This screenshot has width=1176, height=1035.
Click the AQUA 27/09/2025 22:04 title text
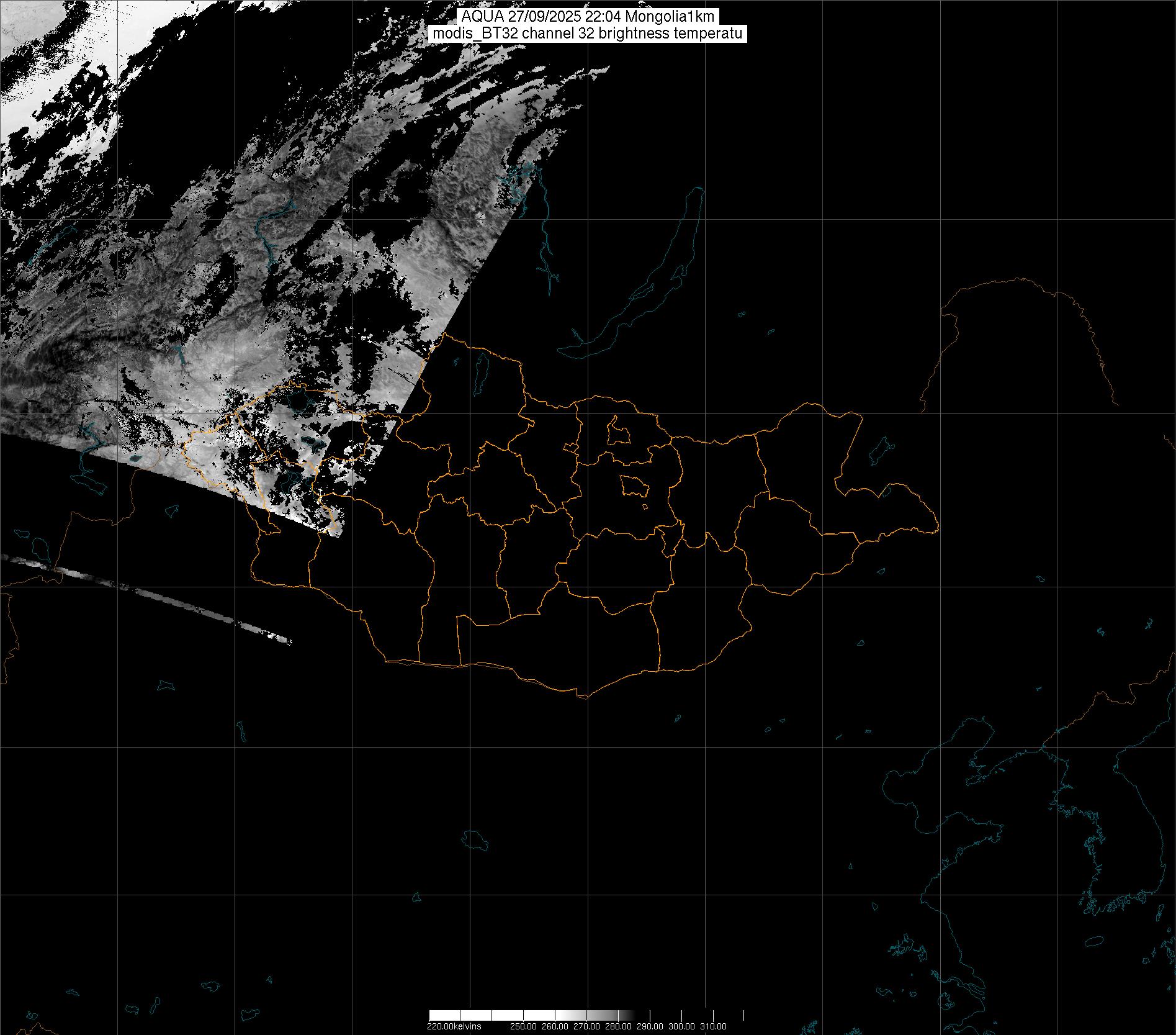(x=587, y=17)
